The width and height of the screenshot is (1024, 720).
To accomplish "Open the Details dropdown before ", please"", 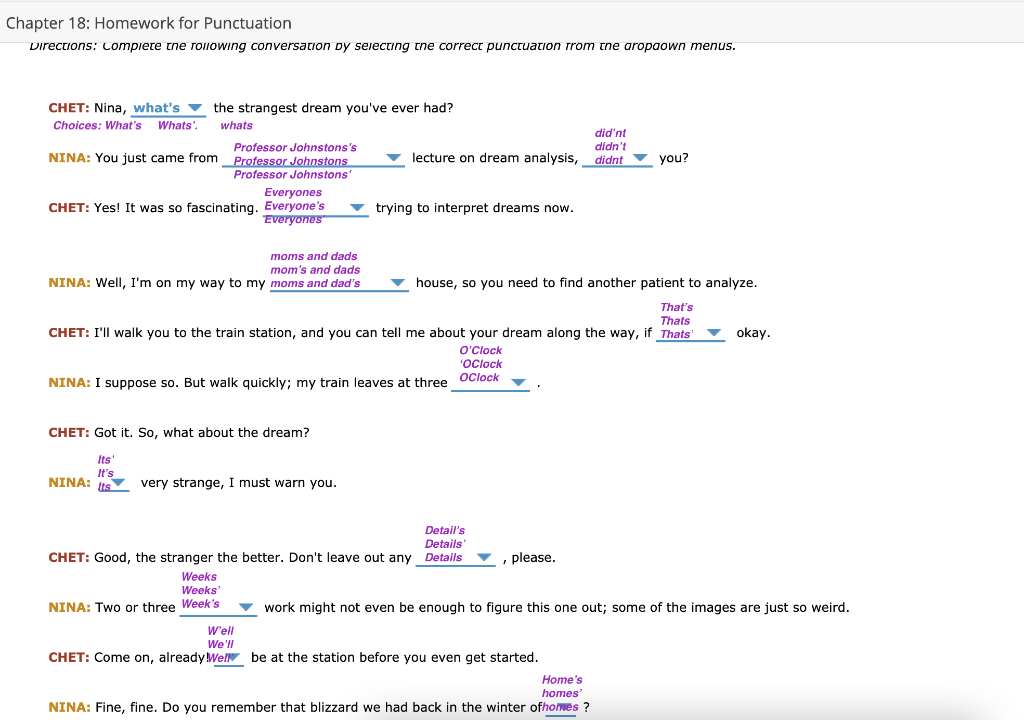I will pyautogui.click(x=483, y=557).
